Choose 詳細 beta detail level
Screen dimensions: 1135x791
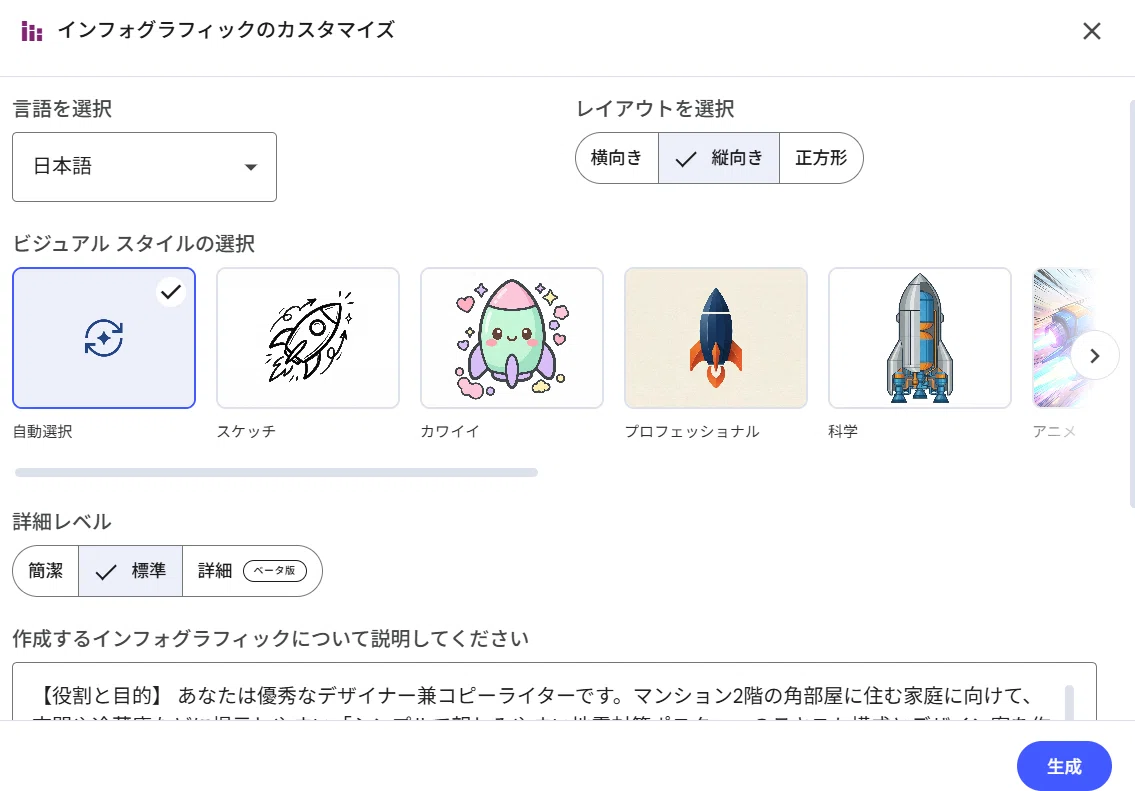(252, 571)
